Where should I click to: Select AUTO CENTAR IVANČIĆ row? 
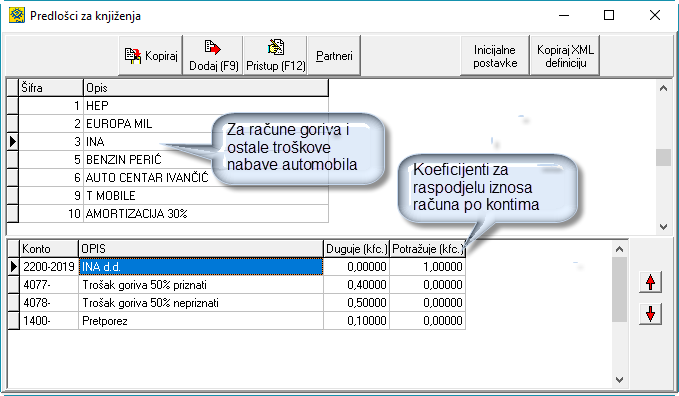173,178
